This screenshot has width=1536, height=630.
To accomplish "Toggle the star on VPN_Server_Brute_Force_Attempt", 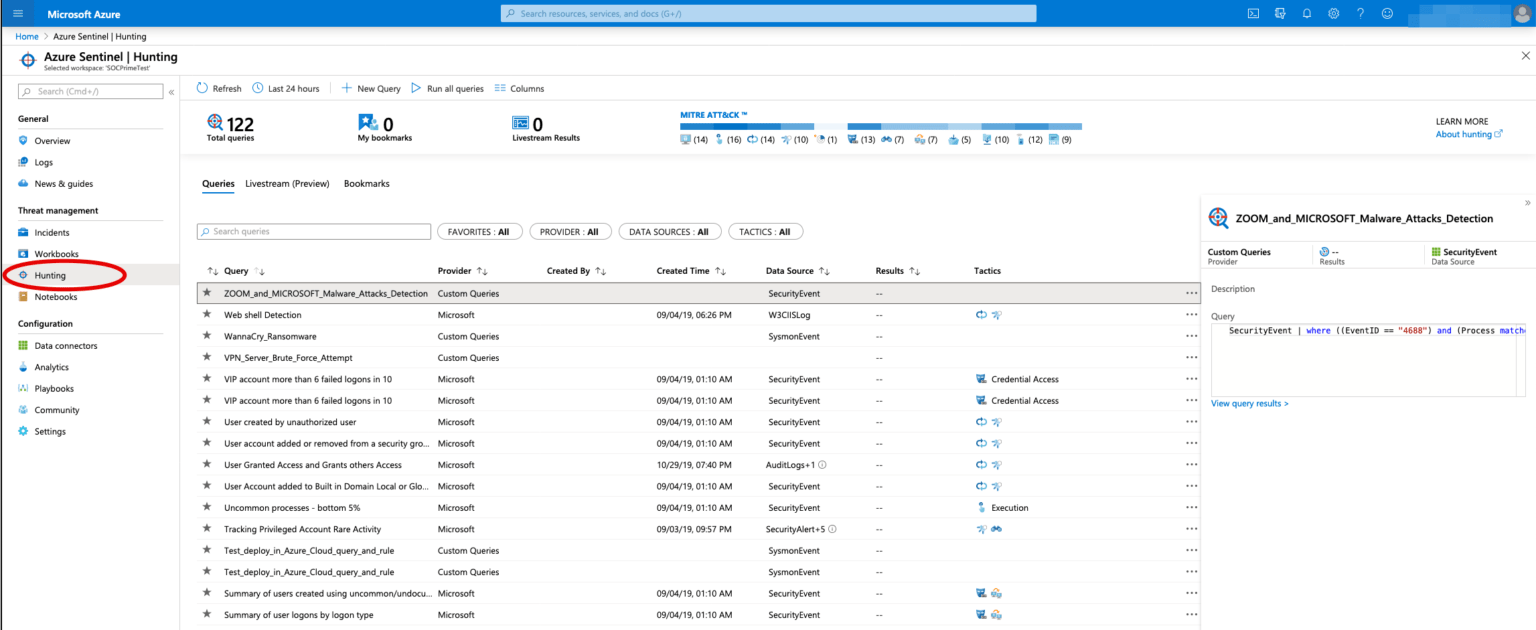I will (207, 357).
